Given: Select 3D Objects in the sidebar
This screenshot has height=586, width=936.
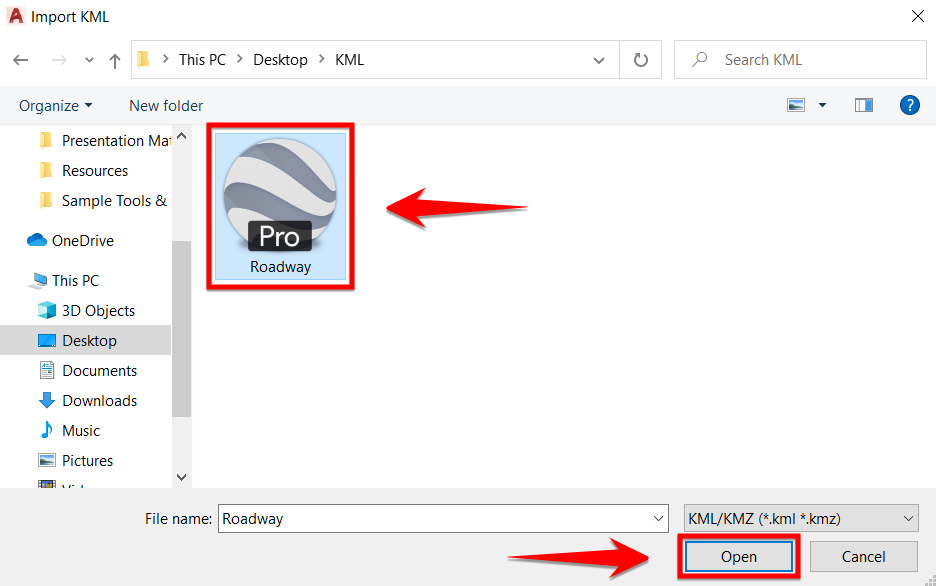Looking at the screenshot, I should click(97, 311).
